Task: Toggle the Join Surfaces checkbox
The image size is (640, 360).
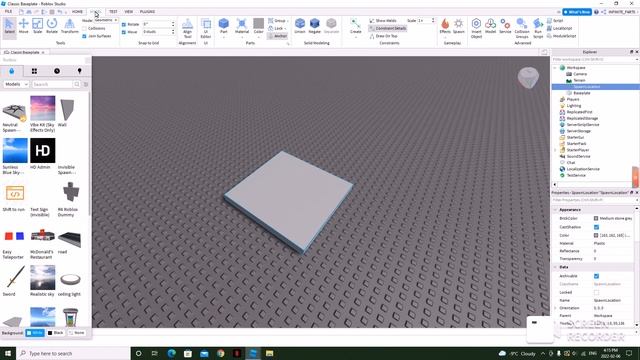Action: click(x=84, y=36)
